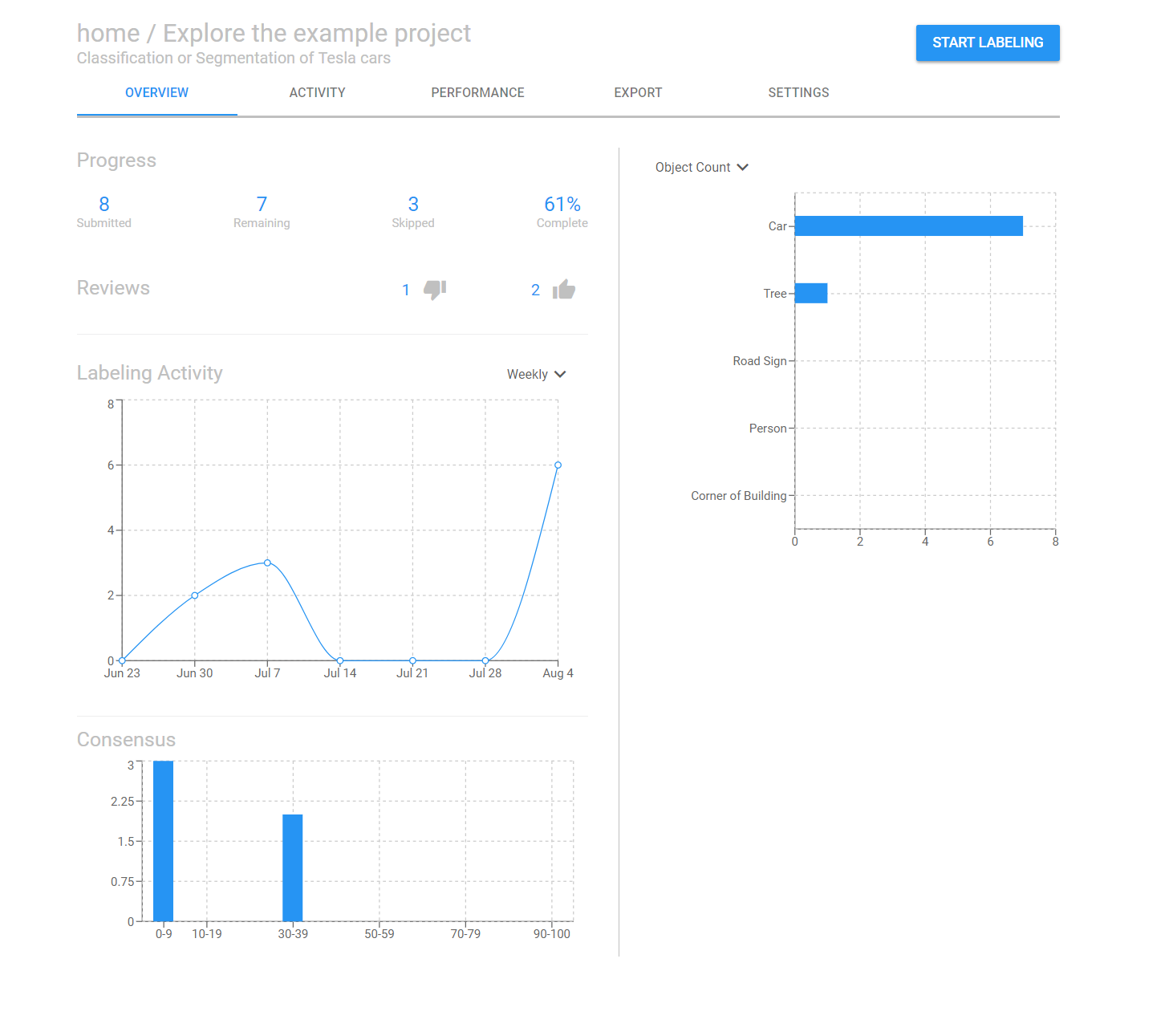Click the Start Labeling button
Image resolution: width=1173 pixels, height=1036 pixels.
tap(988, 43)
